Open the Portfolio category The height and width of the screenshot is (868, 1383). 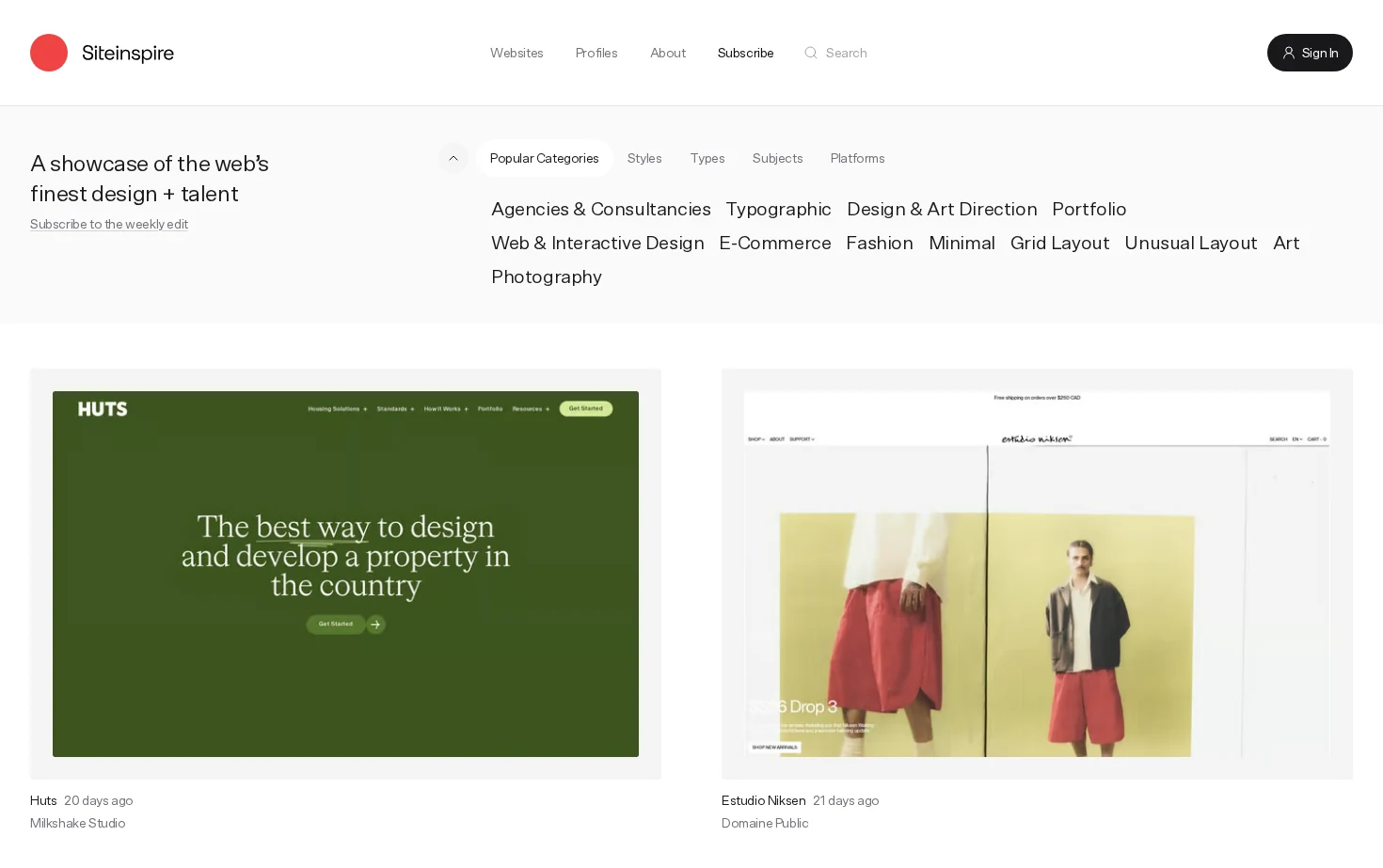1089,209
